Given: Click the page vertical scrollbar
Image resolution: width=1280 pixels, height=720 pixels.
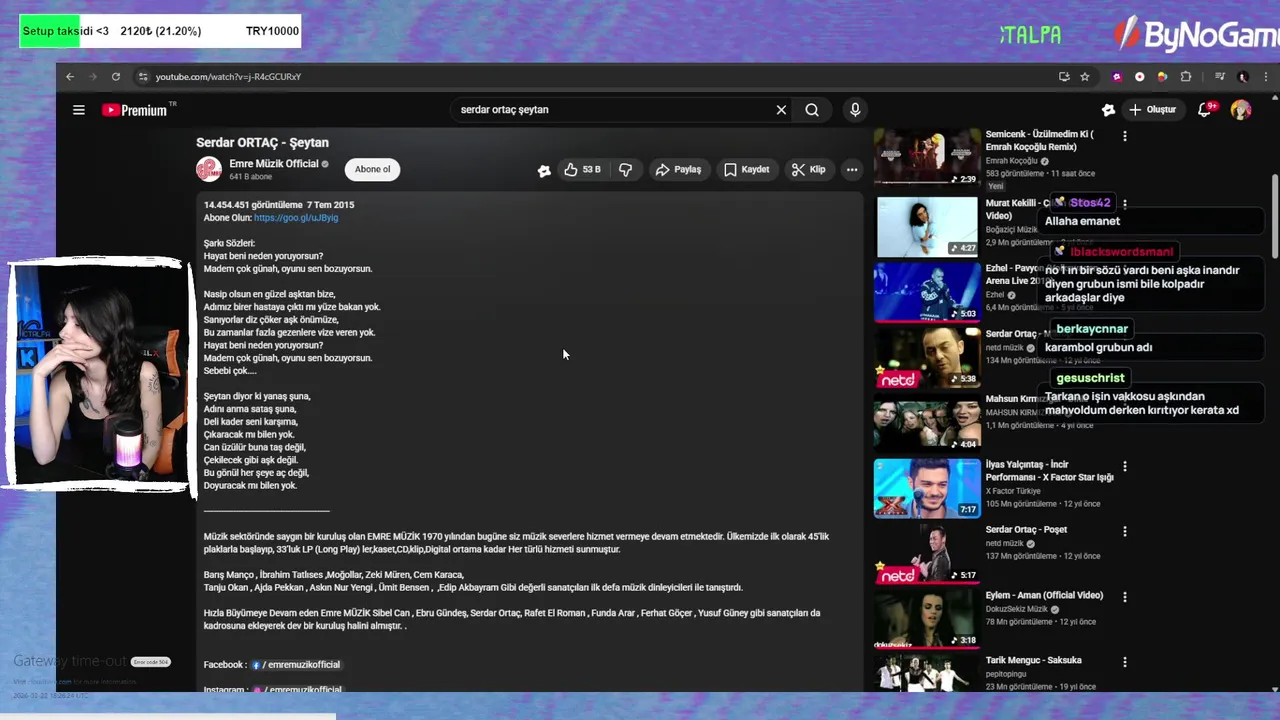Looking at the screenshot, I should point(1274,215).
